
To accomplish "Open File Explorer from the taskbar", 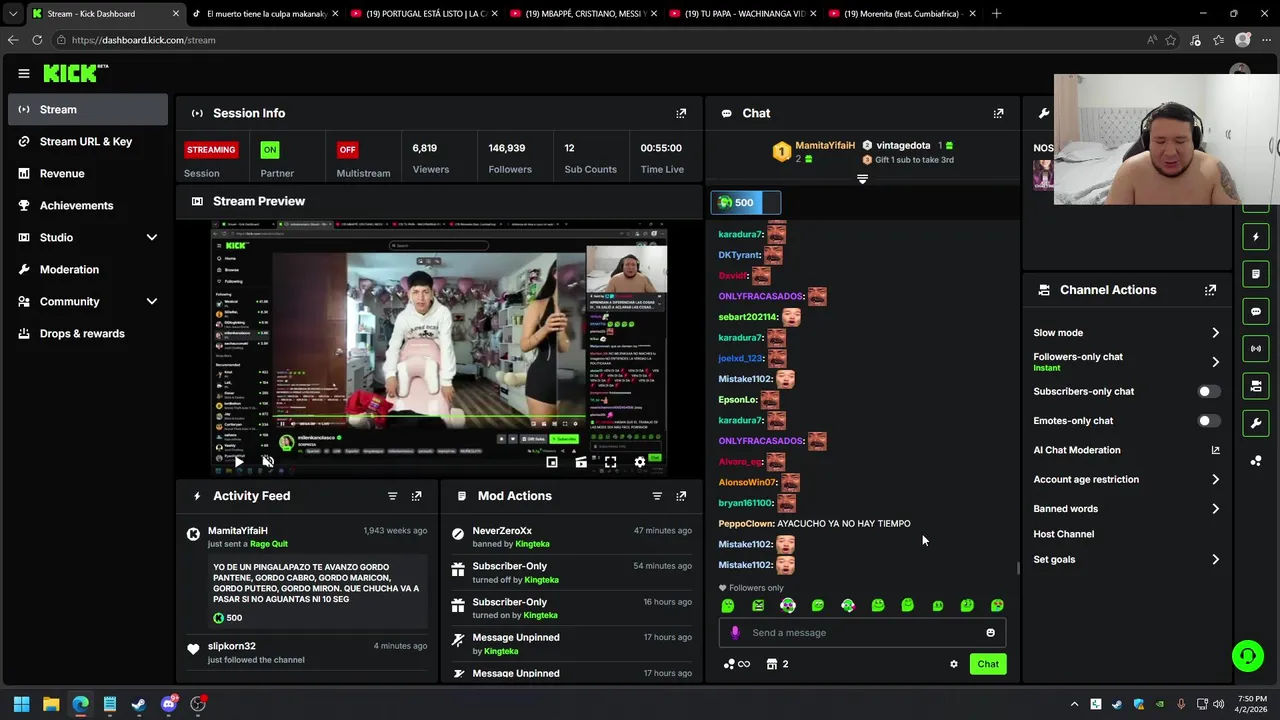I will 51,704.
